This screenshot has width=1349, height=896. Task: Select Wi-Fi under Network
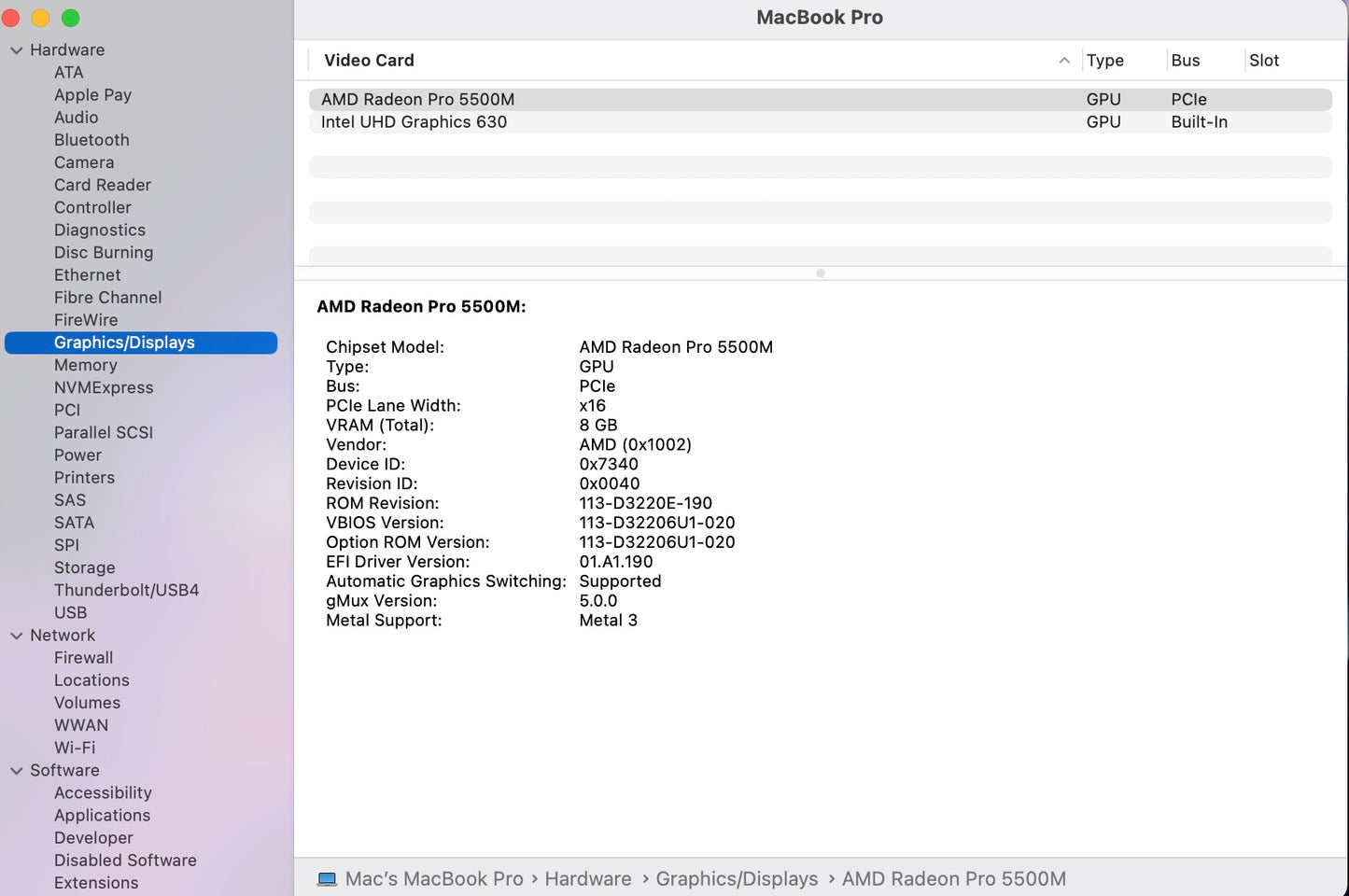point(75,747)
